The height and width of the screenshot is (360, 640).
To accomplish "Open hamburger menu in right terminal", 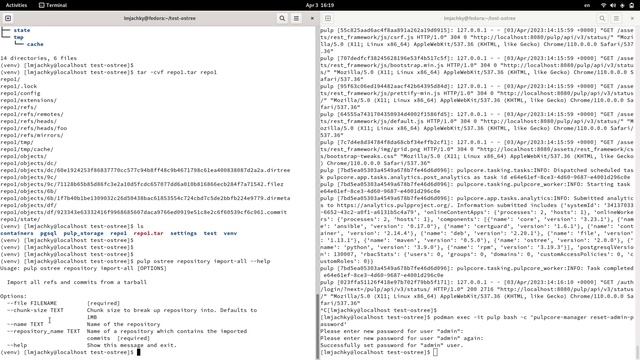I will 616,18.
